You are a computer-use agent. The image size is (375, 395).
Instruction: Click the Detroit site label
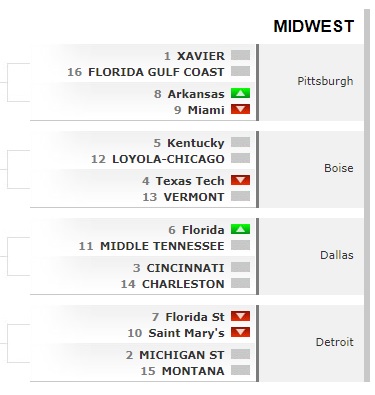click(x=335, y=342)
